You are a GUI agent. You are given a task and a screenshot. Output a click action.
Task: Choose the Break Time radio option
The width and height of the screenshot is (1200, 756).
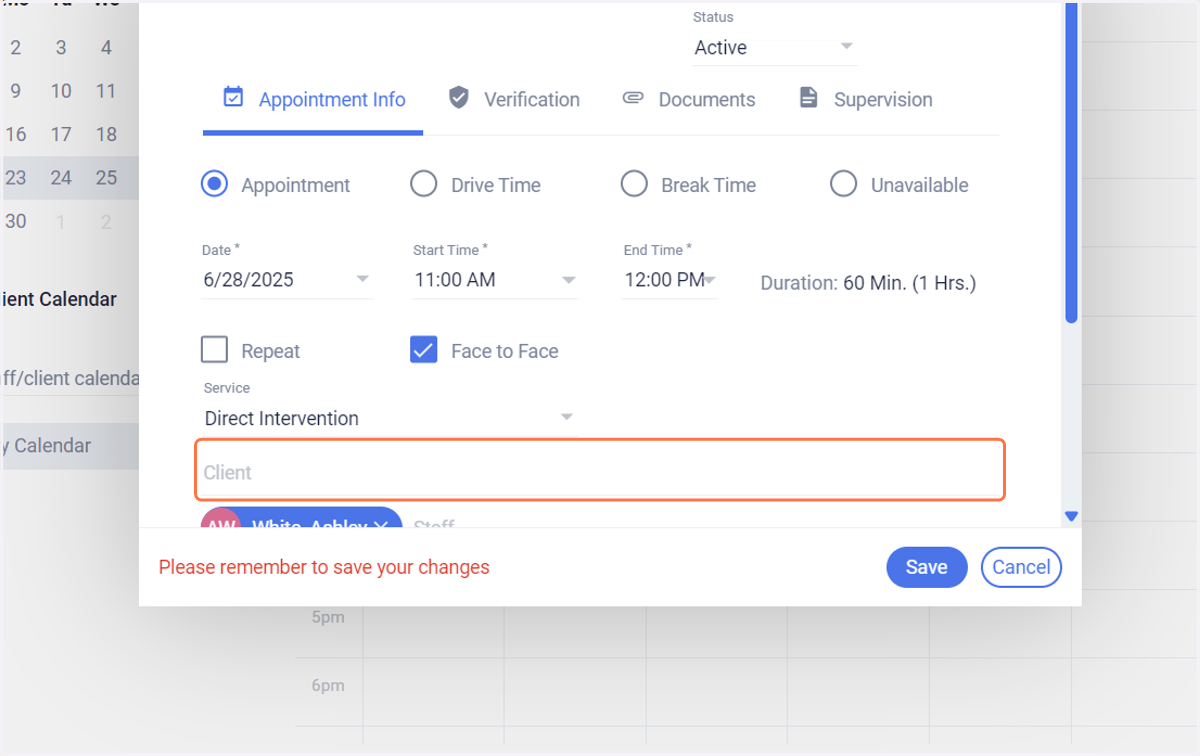[634, 185]
